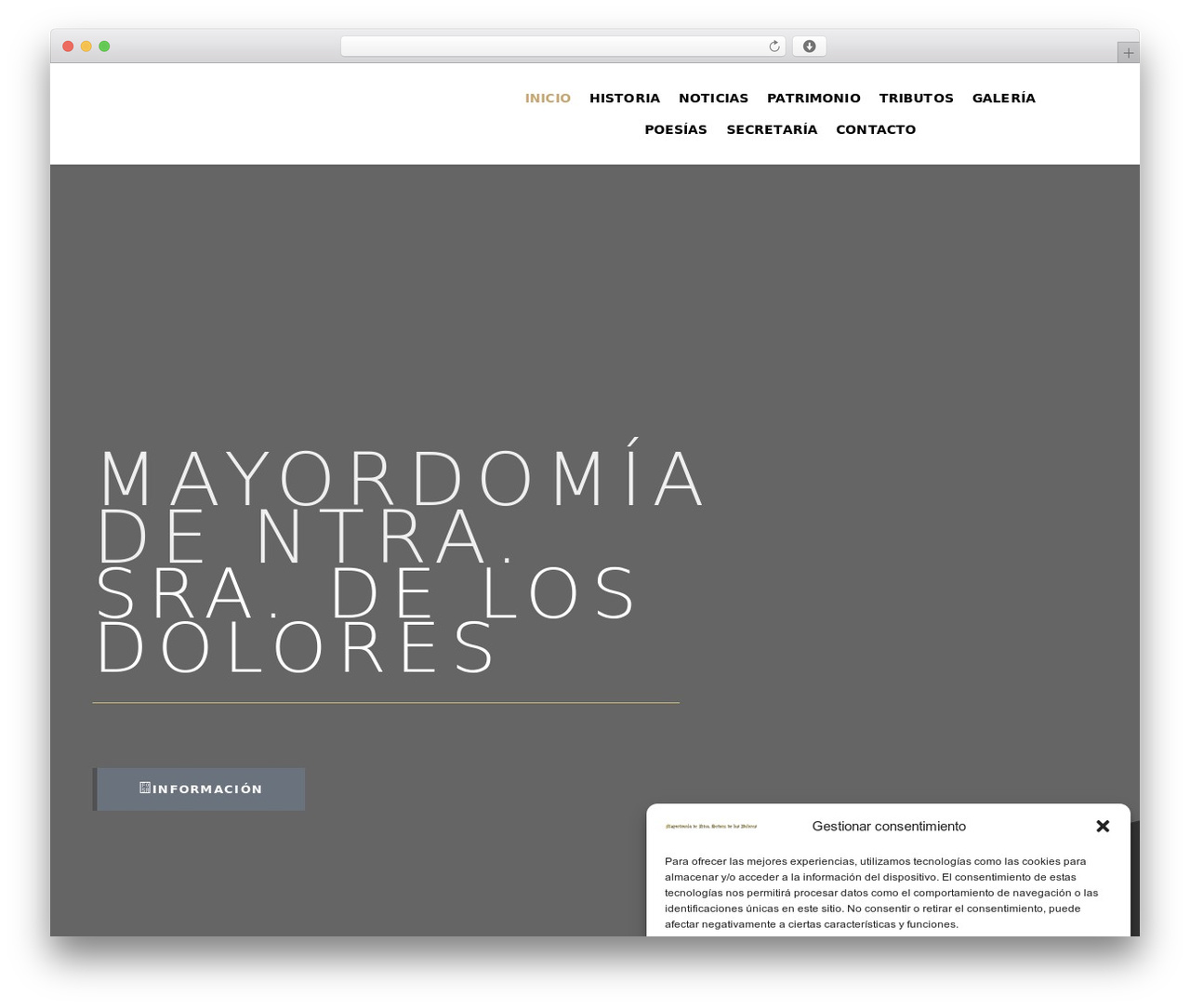Focus the browser address bar

coord(562,46)
